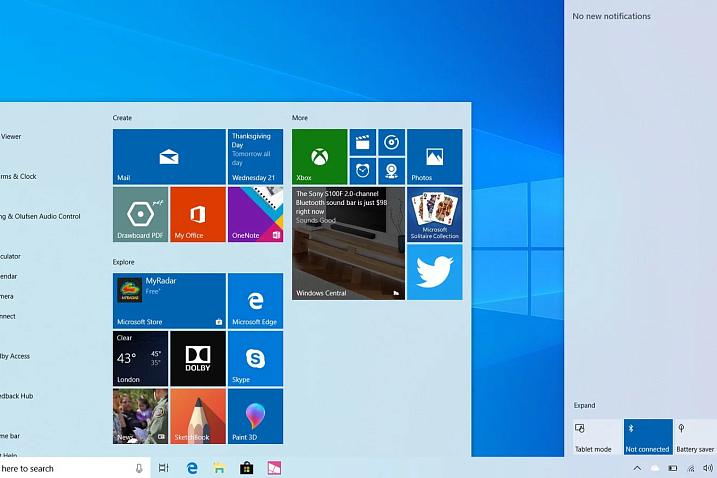717x478 pixels.
Task: Click the More group heading
Action: [x=300, y=118]
